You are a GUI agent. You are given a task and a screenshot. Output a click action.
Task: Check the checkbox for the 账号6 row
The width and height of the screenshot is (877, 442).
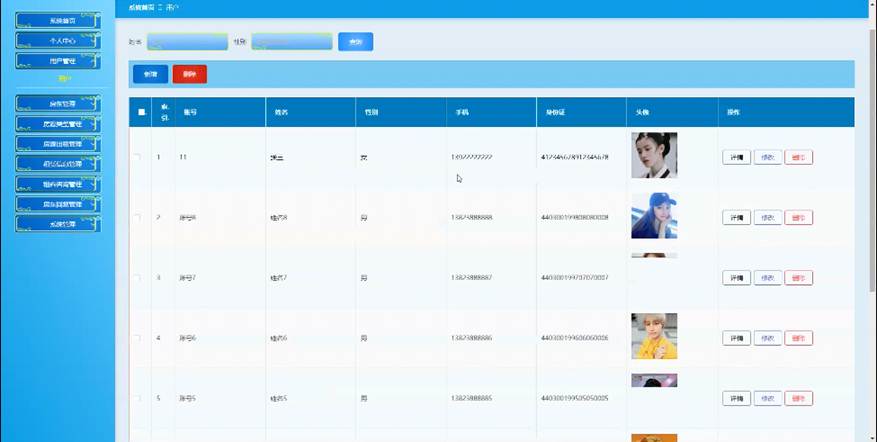[137, 338]
